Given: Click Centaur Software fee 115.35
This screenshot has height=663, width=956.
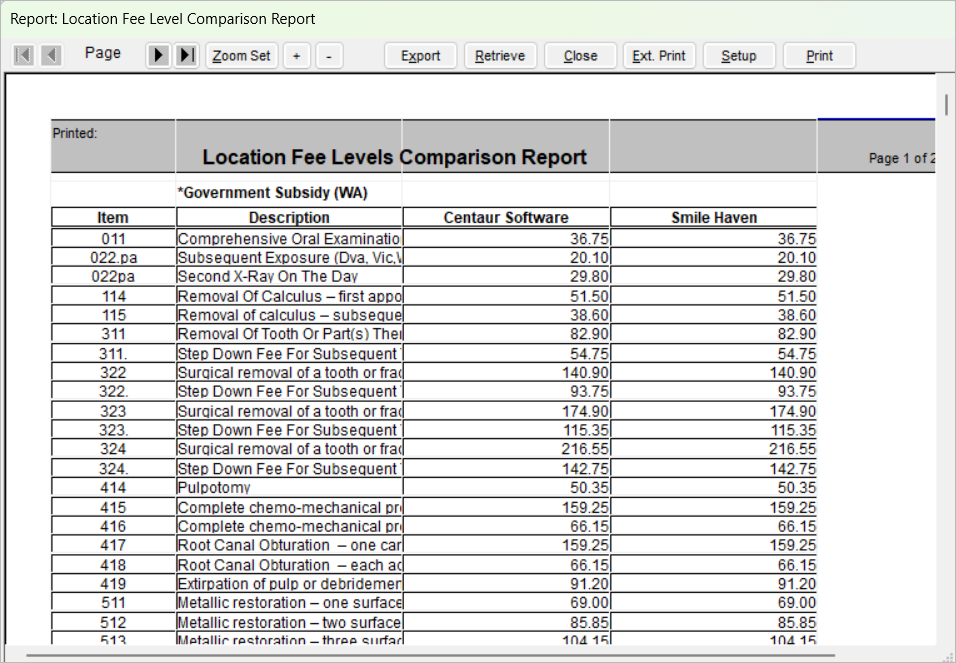Looking at the screenshot, I should pos(586,430).
